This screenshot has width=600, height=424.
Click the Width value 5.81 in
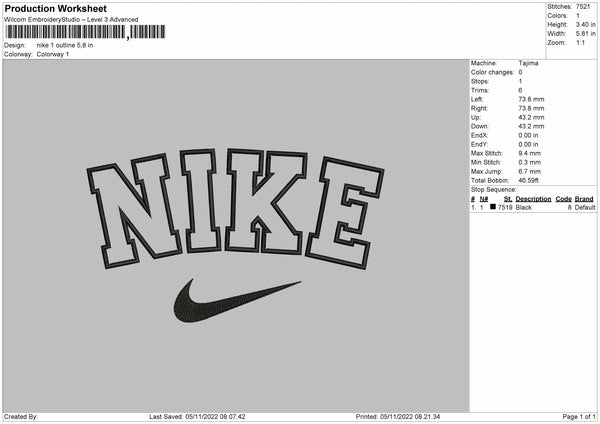coord(585,34)
